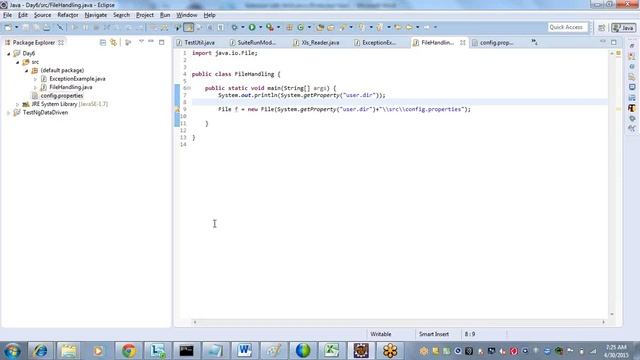Maximize the Package Explorer view
This screenshot has width=640, height=360.
click(162, 42)
